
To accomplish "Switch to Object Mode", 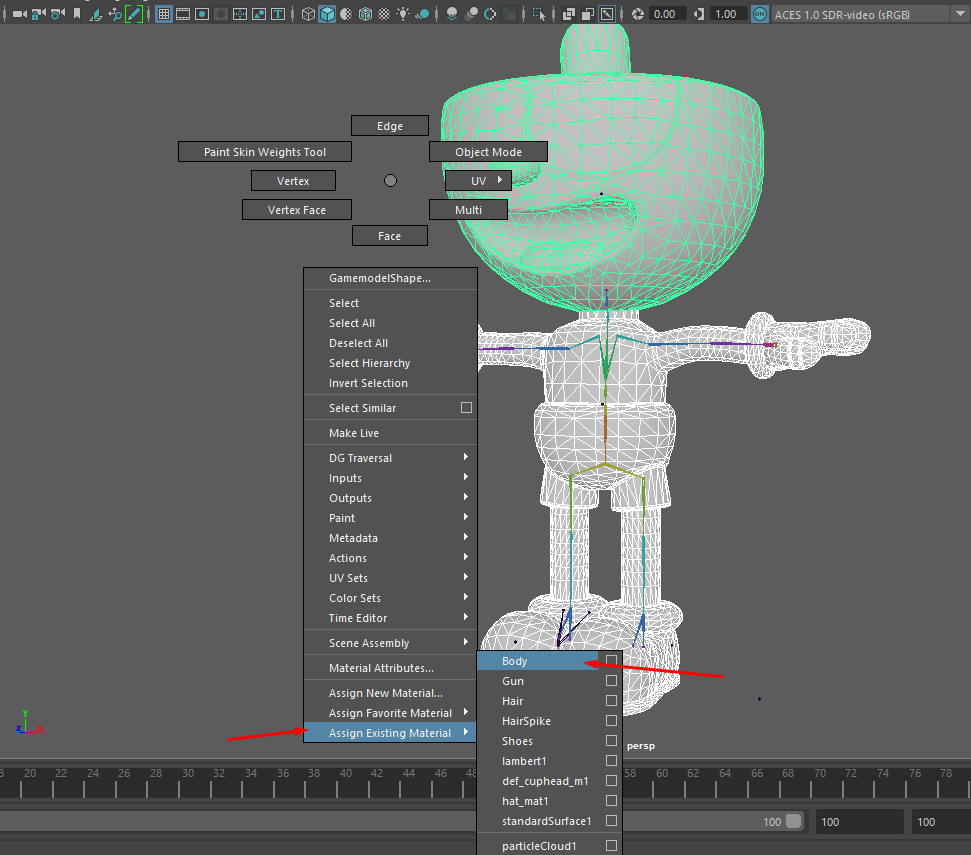I will [x=488, y=152].
